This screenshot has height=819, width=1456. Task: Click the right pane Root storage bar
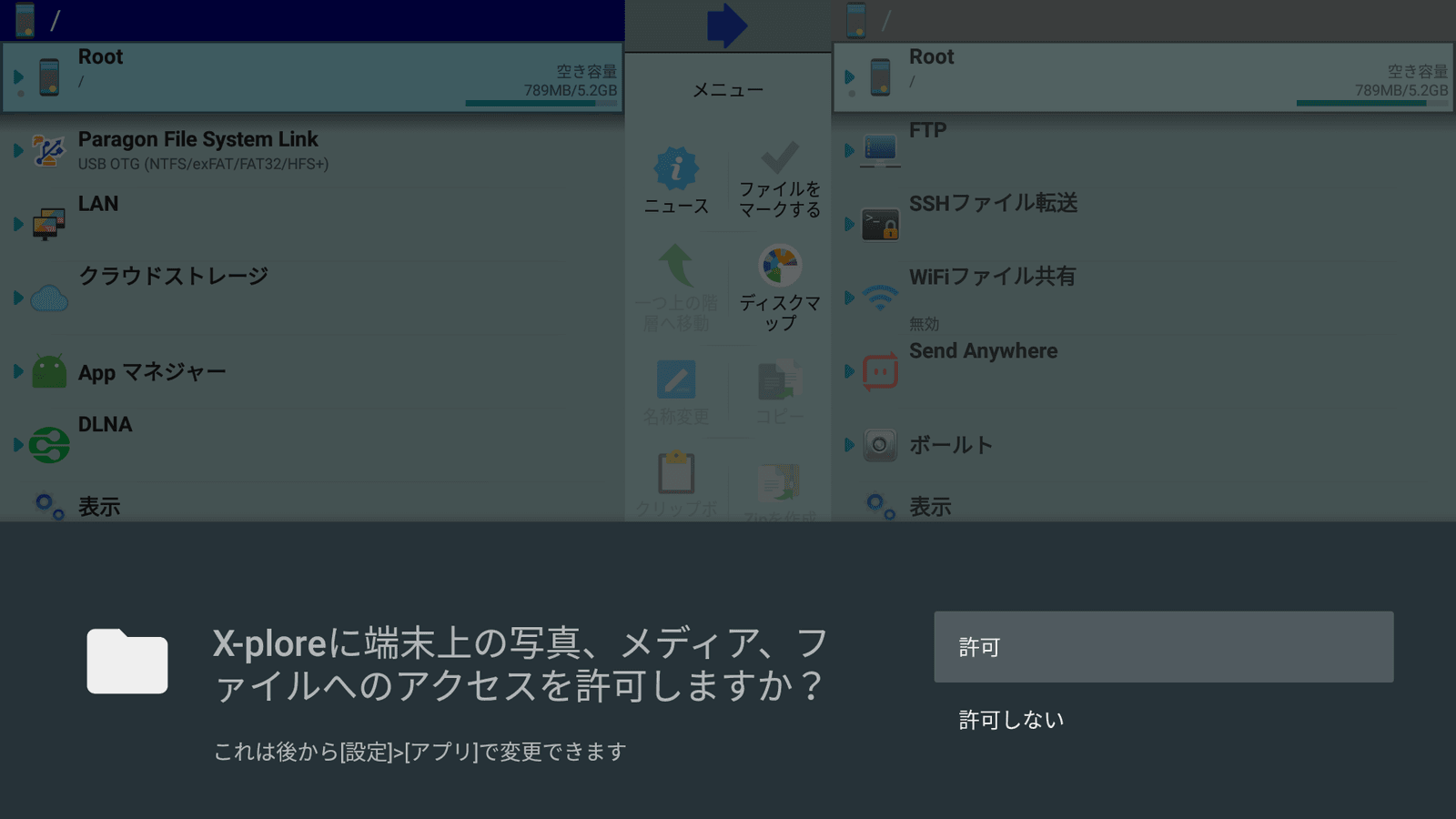coord(1371,103)
